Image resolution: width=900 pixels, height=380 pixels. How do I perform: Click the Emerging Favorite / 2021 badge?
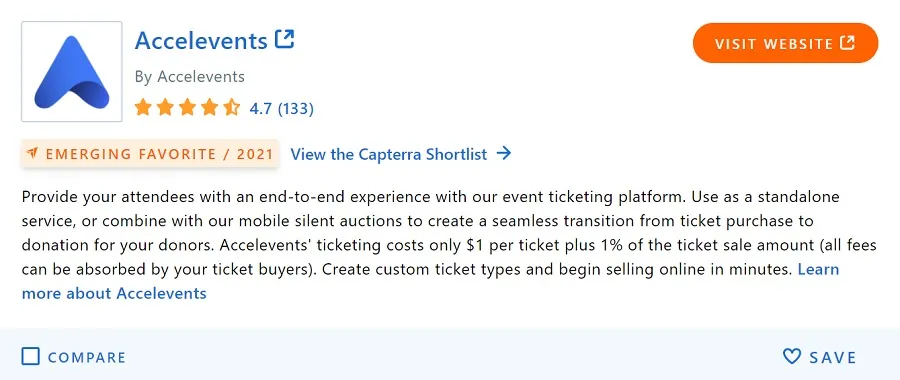pos(150,154)
